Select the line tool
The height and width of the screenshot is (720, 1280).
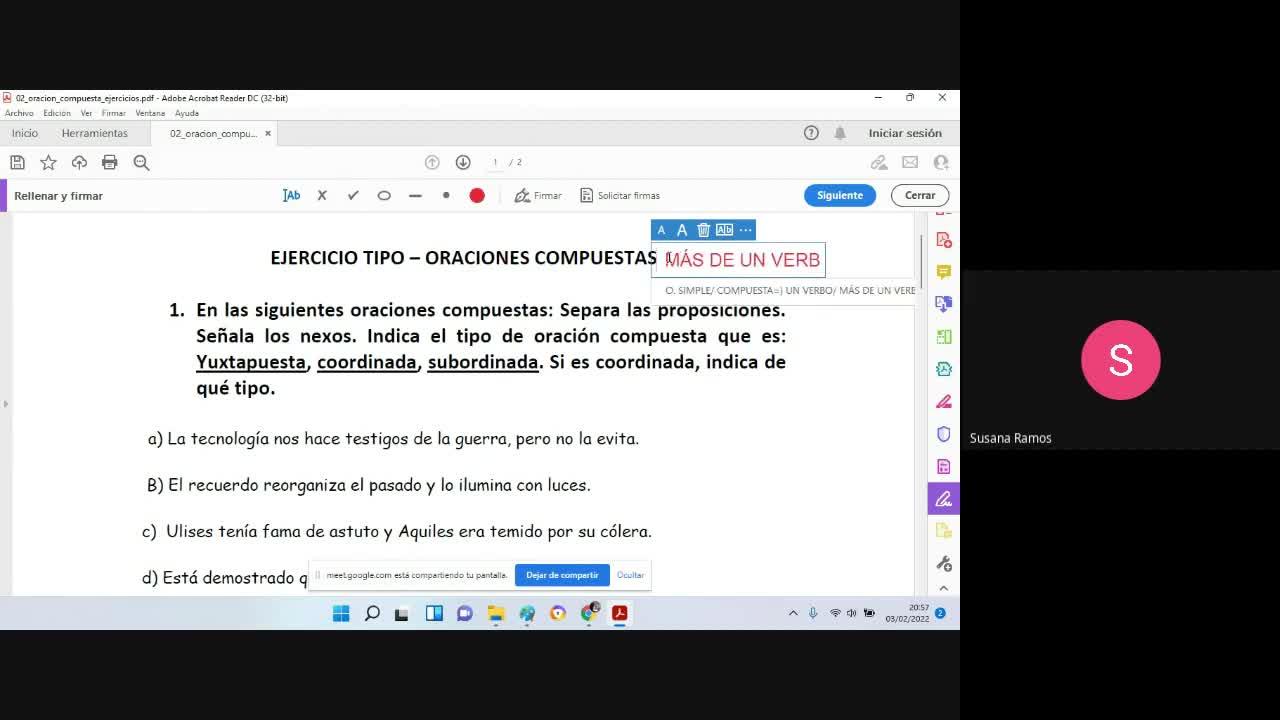tap(415, 195)
